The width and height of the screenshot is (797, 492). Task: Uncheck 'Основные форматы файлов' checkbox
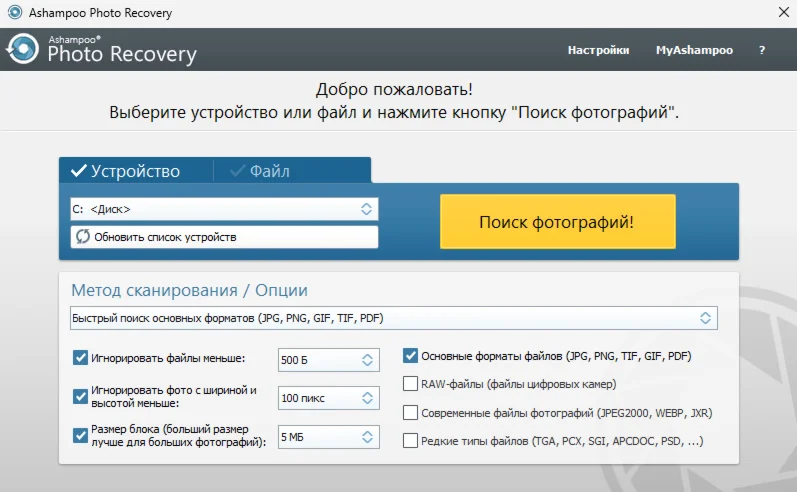(410, 355)
